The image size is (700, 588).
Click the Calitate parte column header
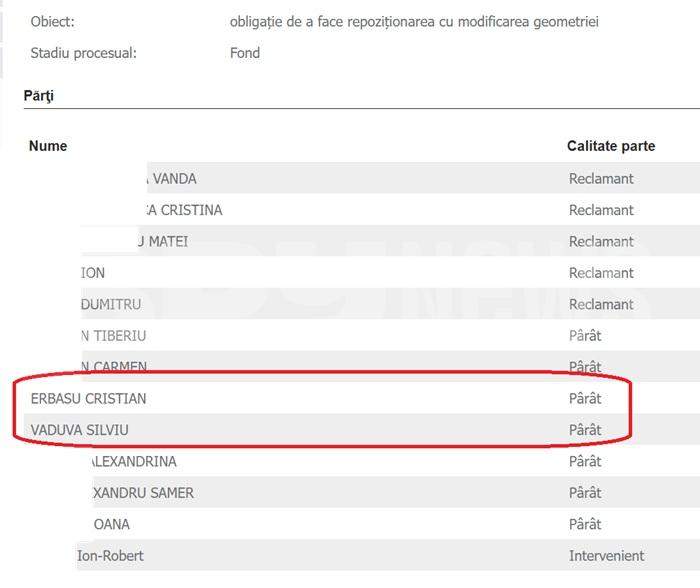(611, 146)
